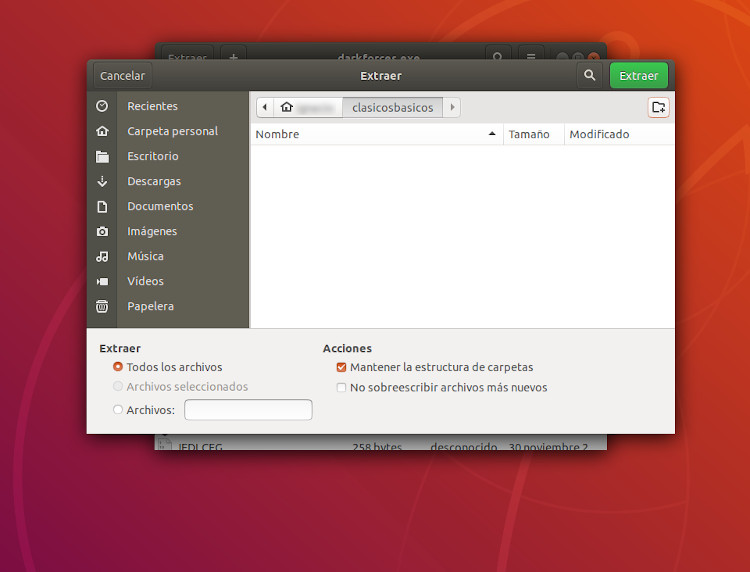
Task: Sort by the Modificado column header
Action: click(619, 134)
